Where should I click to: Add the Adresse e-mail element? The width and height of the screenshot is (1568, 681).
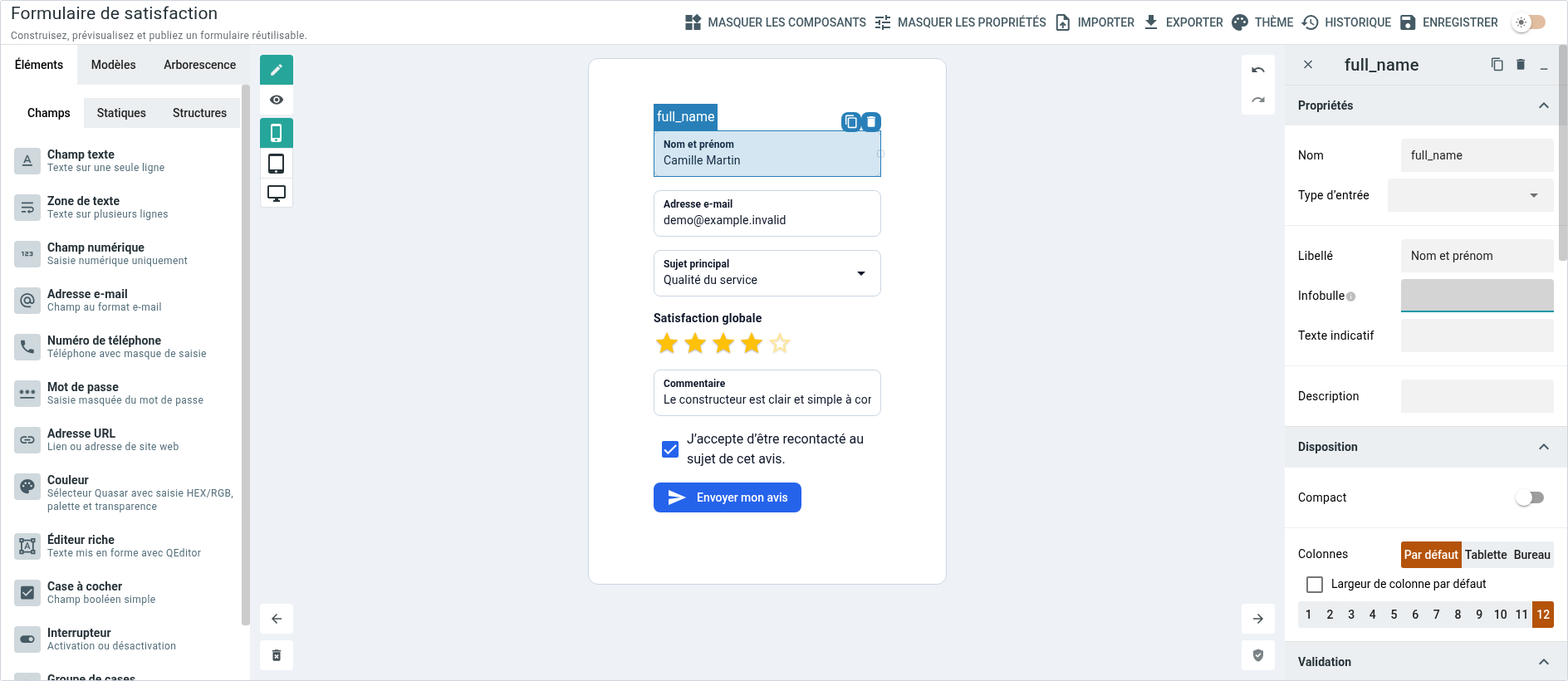[125, 300]
